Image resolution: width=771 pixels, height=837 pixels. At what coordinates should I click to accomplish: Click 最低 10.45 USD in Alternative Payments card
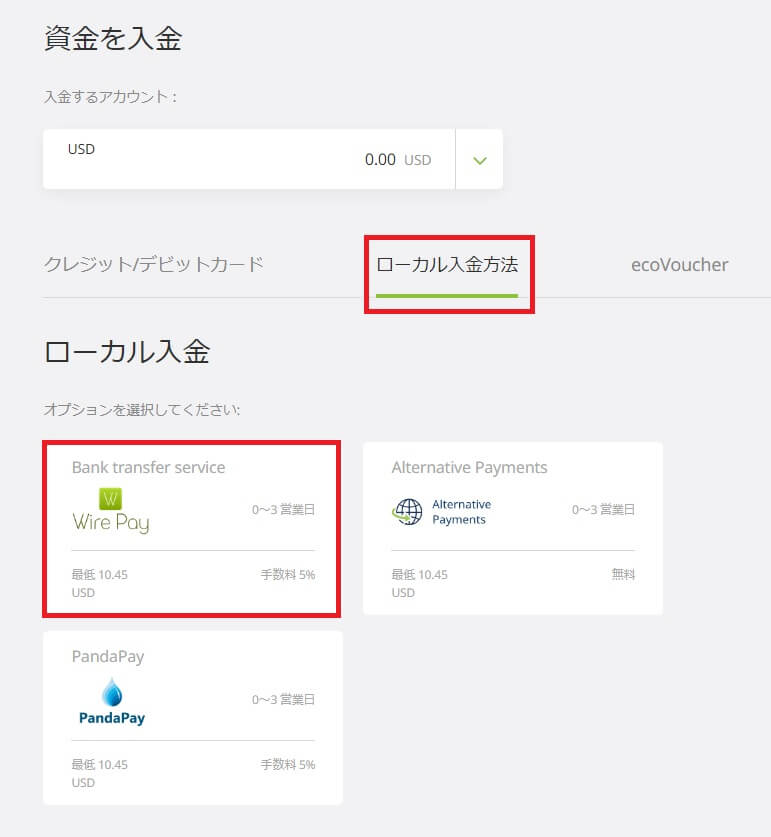(420, 583)
